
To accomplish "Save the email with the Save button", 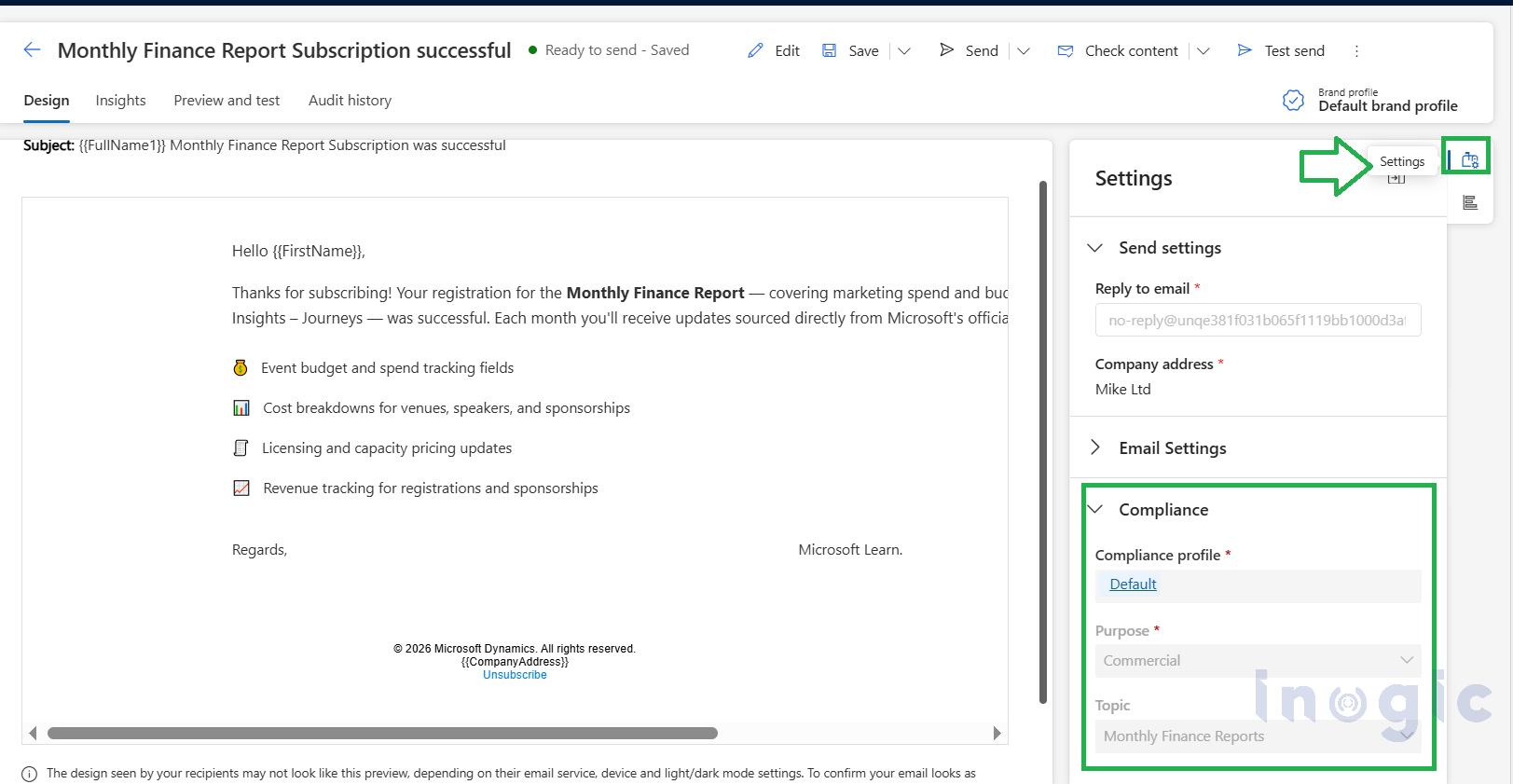I will pos(850,50).
